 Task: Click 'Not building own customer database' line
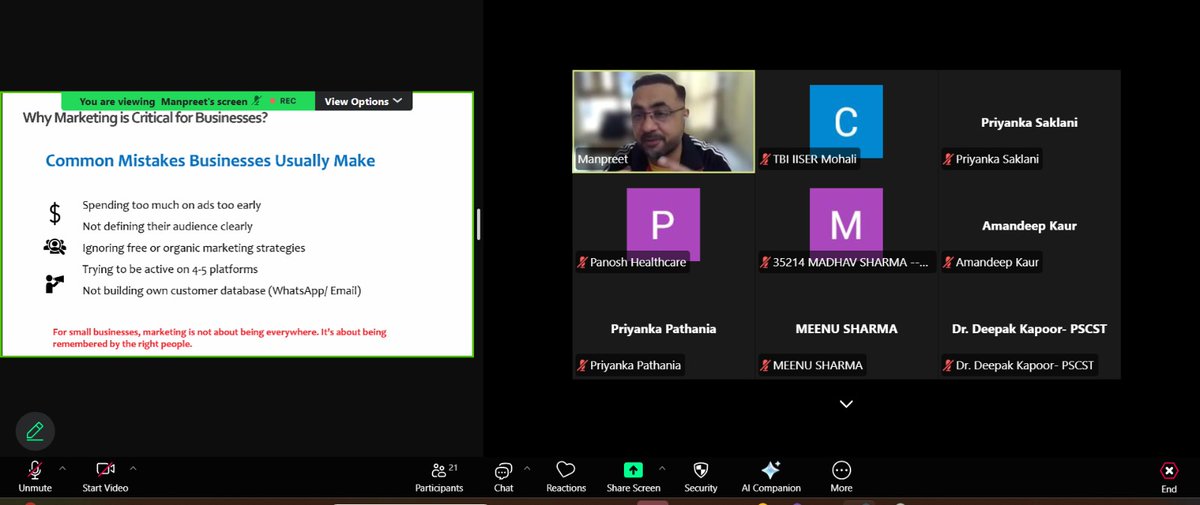coord(222,291)
